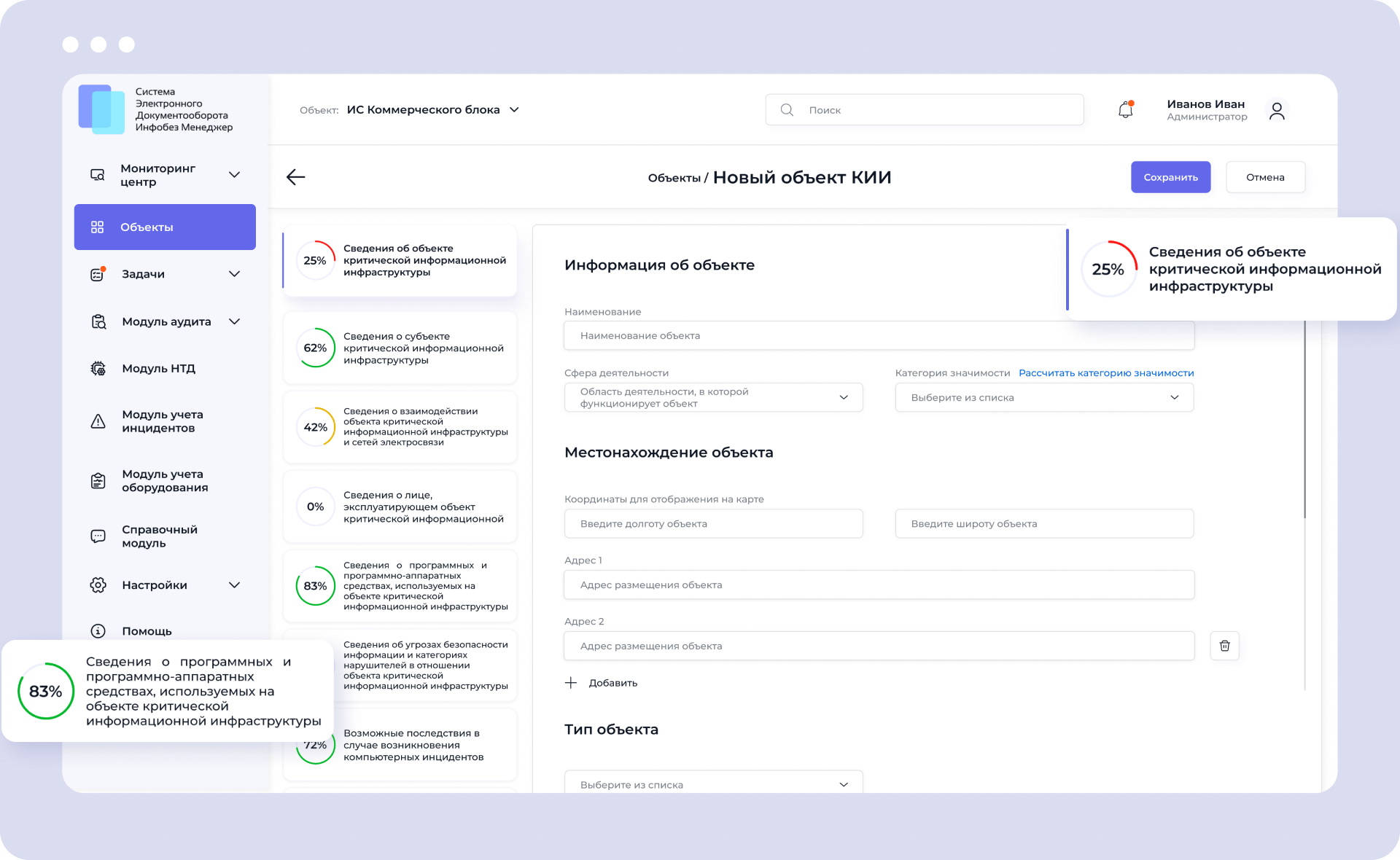This screenshot has width=1400, height=860.
Task: Open the Справочный модуль chat icon
Action: tap(98, 536)
